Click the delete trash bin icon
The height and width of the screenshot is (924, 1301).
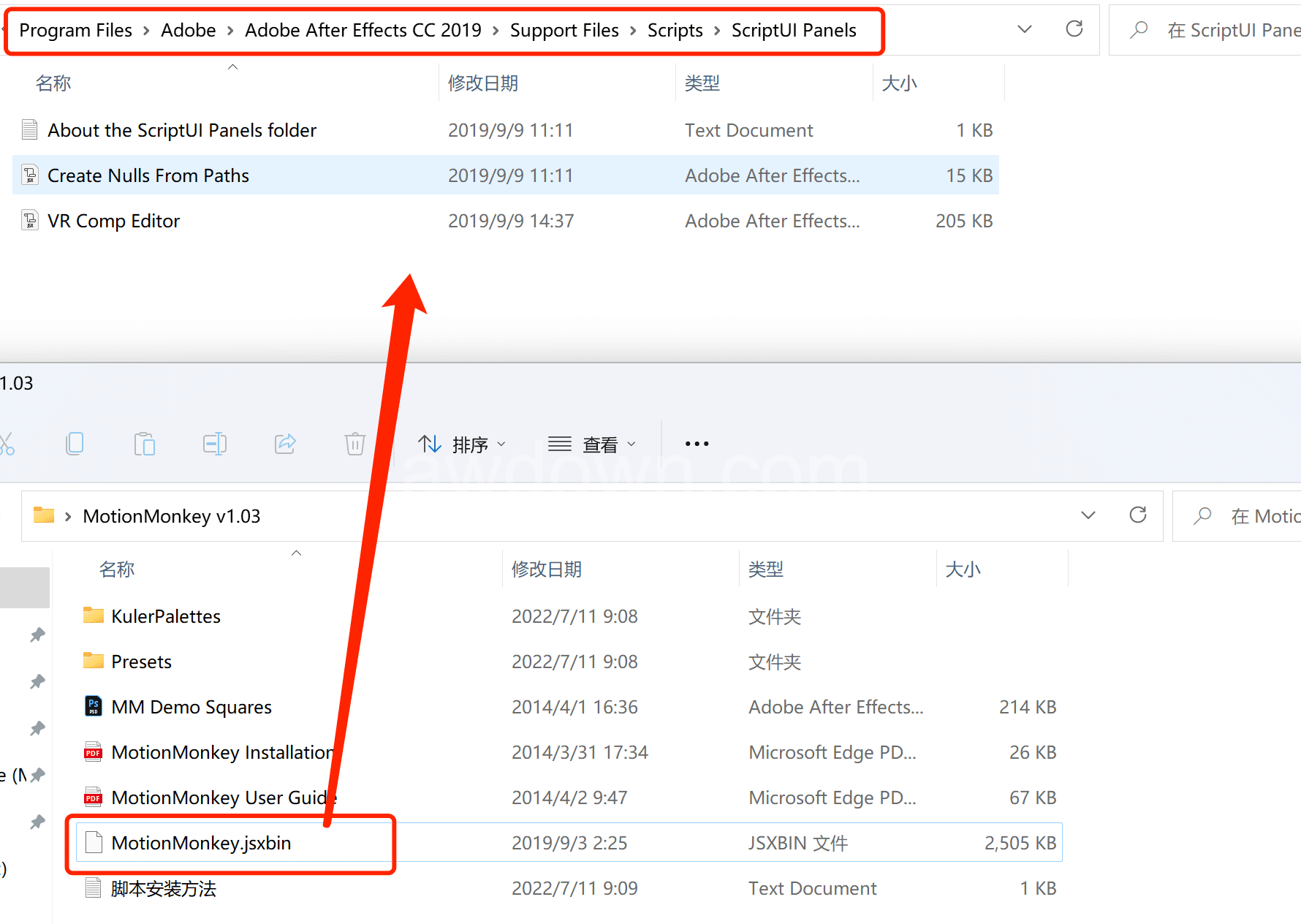click(355, 444)
